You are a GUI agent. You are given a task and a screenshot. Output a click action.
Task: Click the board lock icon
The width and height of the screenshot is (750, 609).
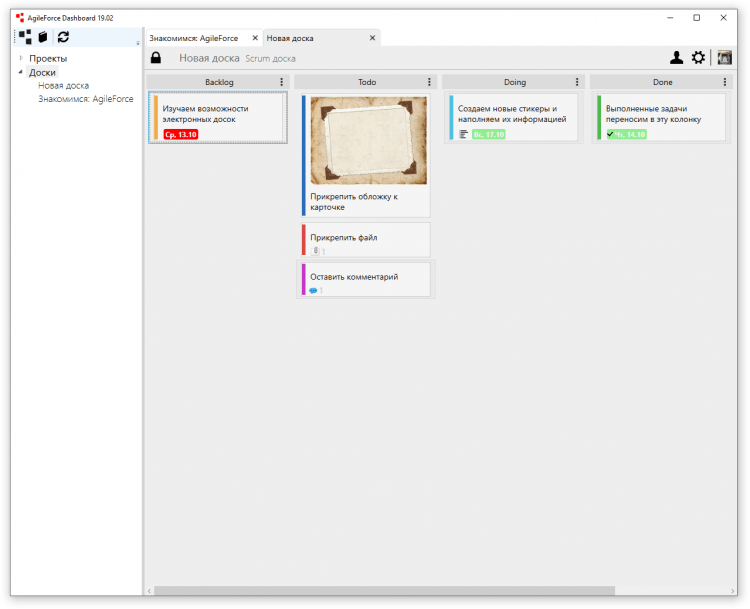(x=156, y=58)
